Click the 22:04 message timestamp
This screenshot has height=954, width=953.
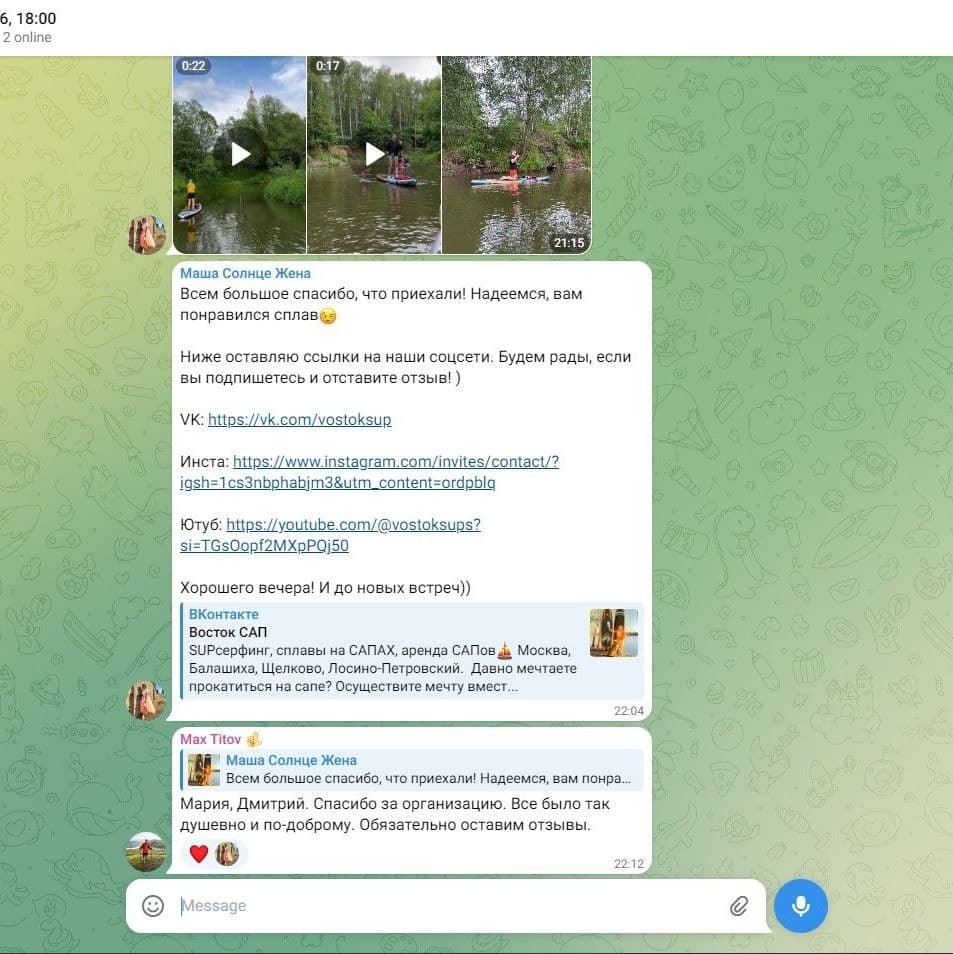click(629, 711)
